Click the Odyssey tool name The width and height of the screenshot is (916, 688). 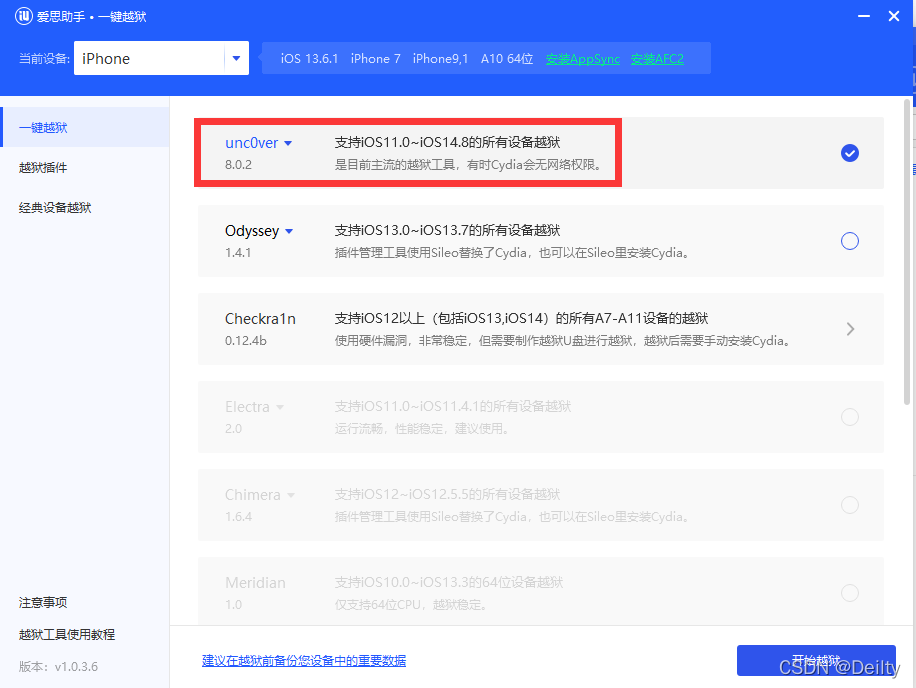pos(252,231)
